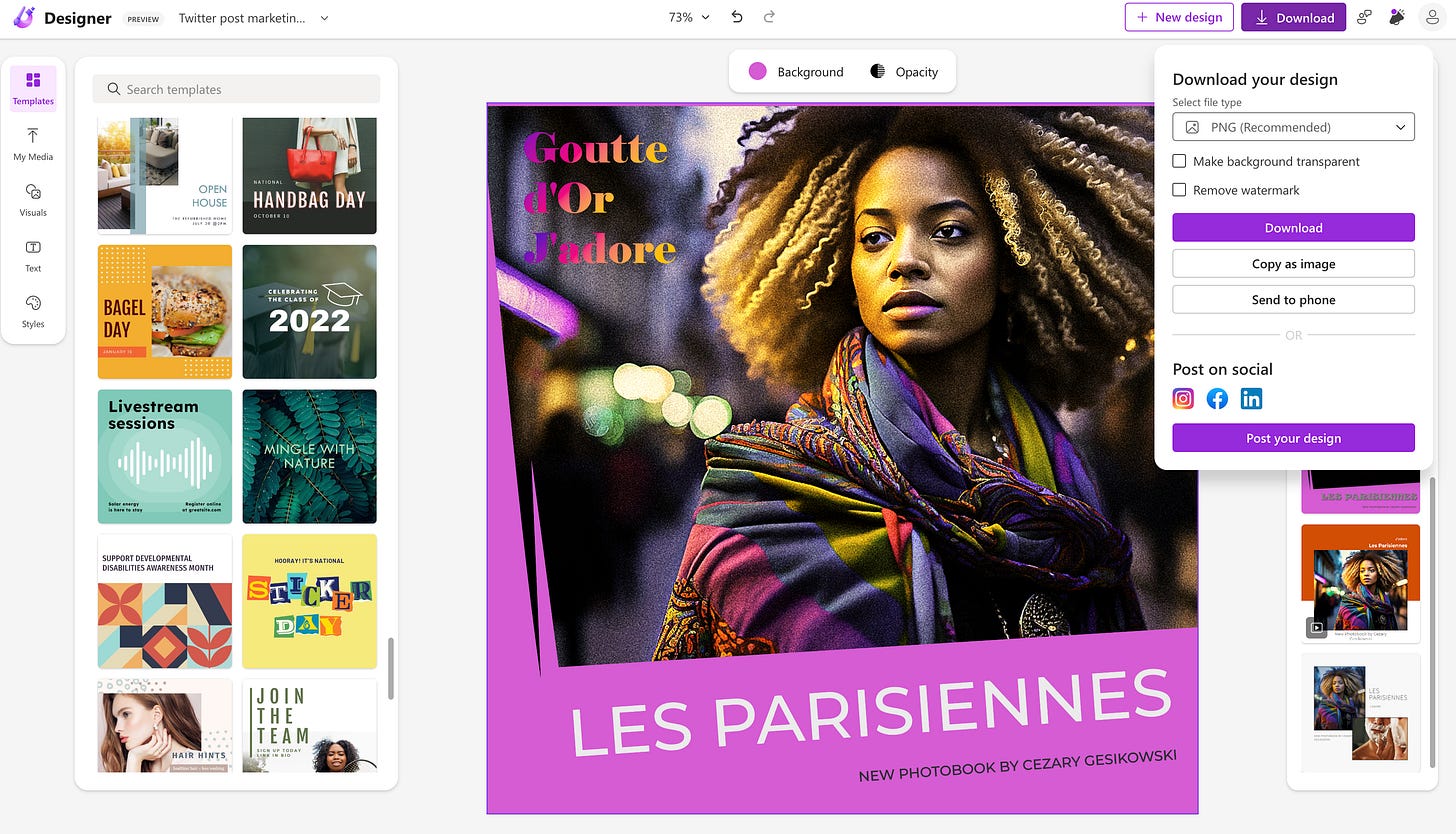The image size is (1456, 834).
Task: Click the Background color swatch
Action: (758, 71)
